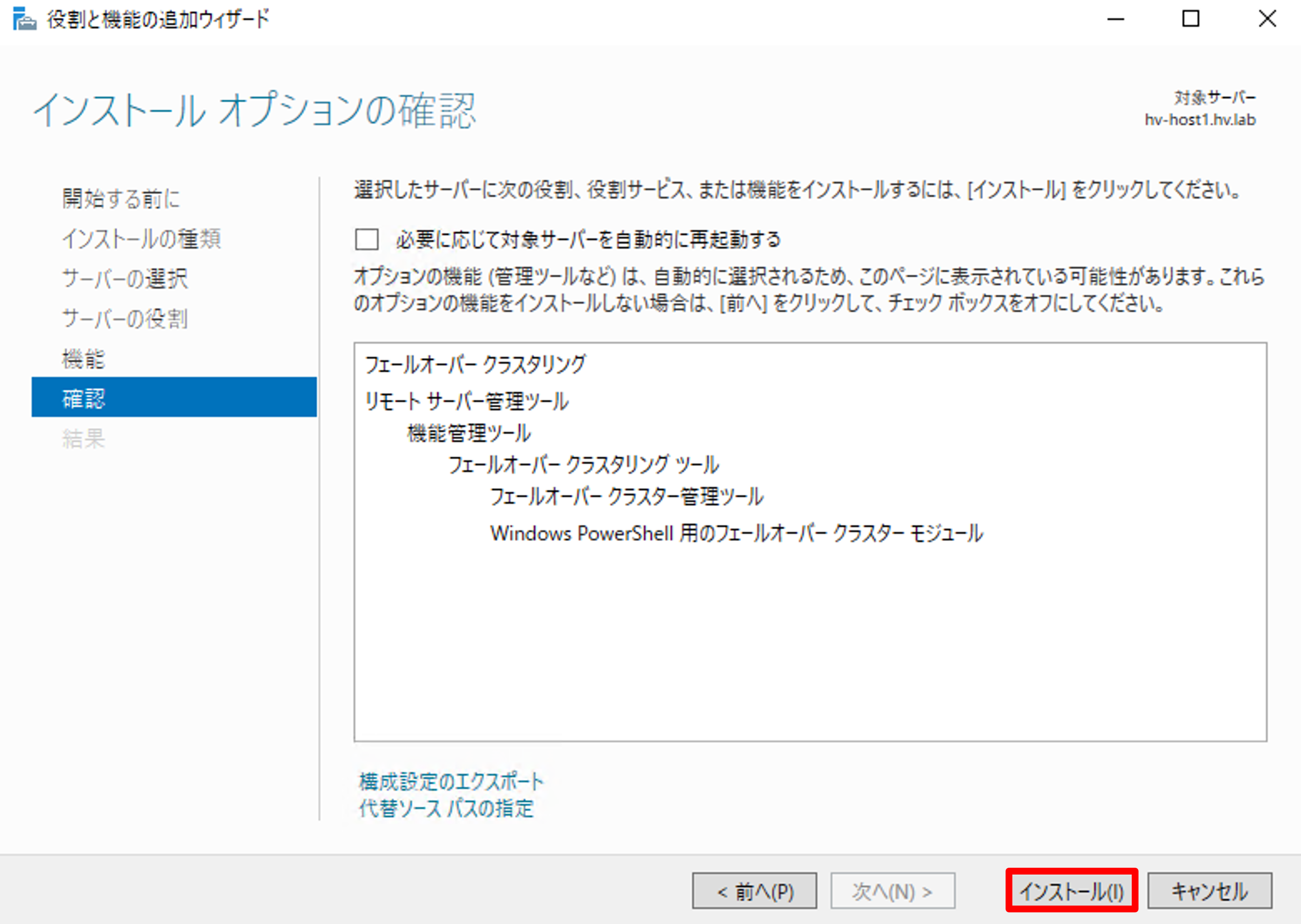Click the キャンセル button

1210,891
